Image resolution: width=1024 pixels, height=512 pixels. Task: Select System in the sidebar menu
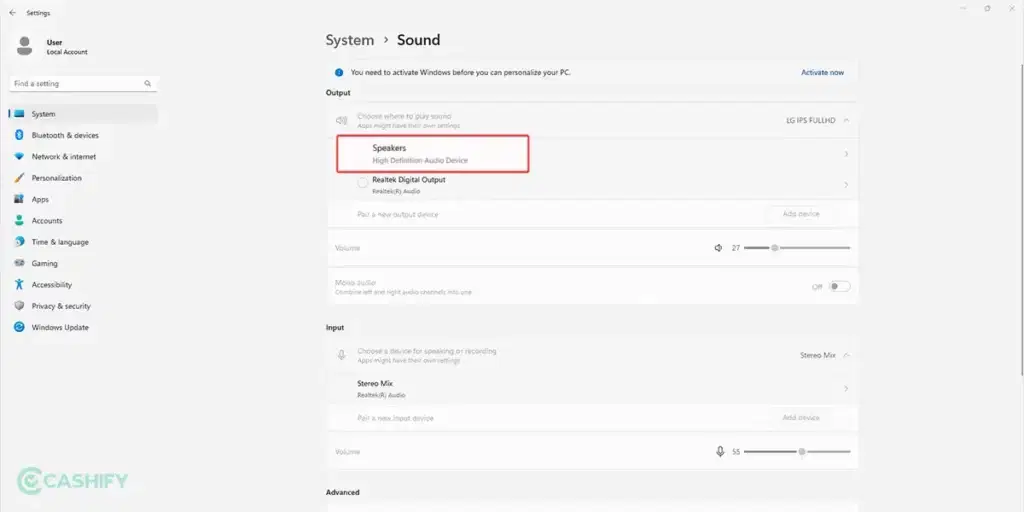(x=84, y=114)
